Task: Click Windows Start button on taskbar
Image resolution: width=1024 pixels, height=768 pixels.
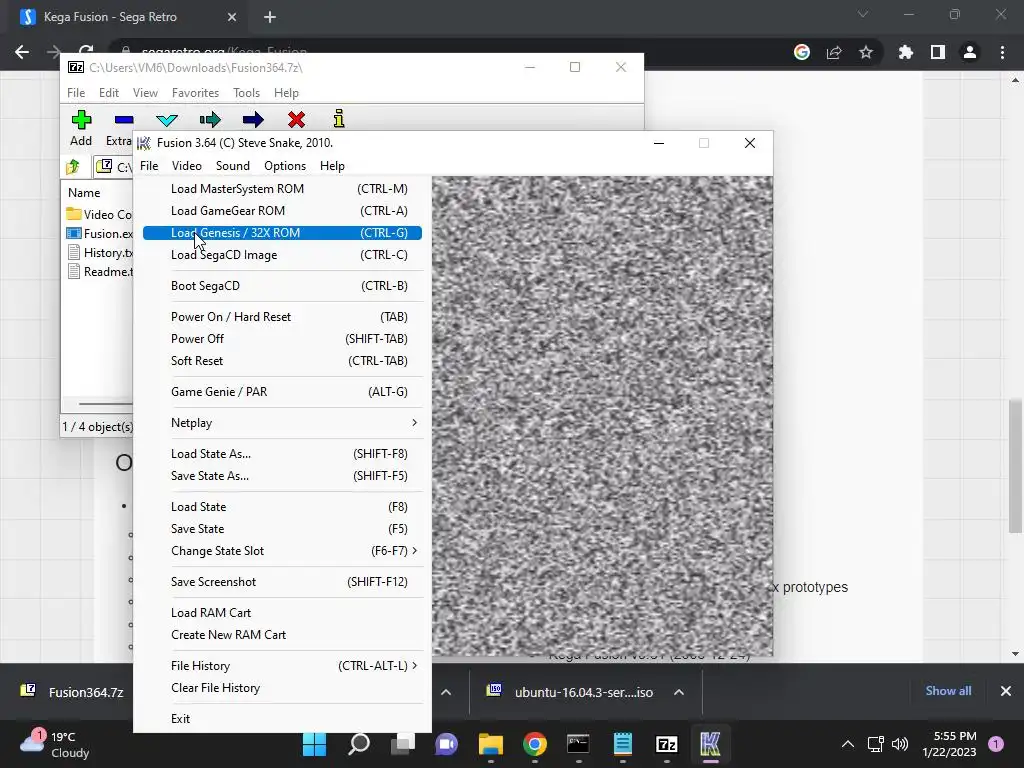Action: pos(314,744)
